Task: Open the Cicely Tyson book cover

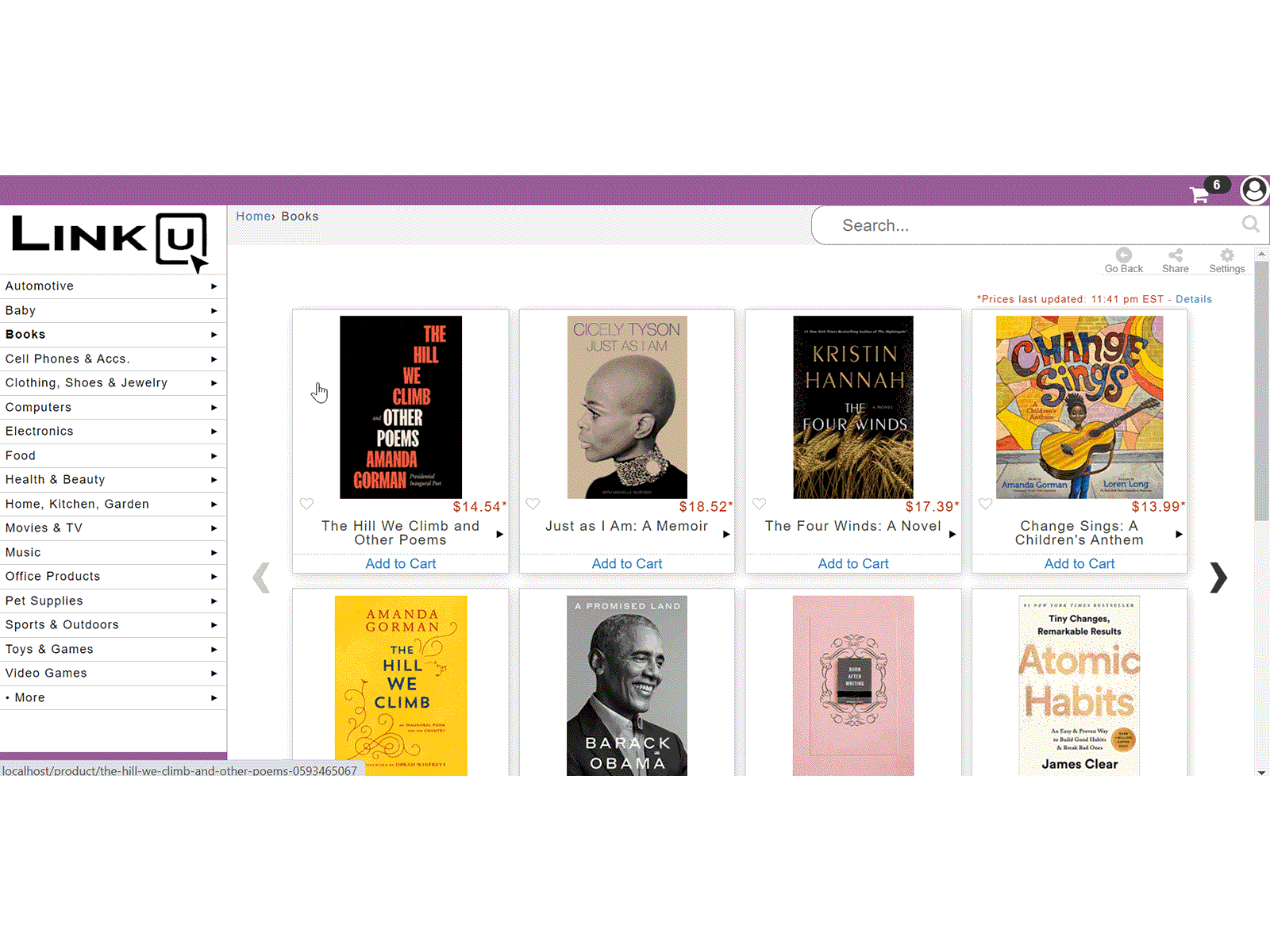Action: [x=627, y=407]
